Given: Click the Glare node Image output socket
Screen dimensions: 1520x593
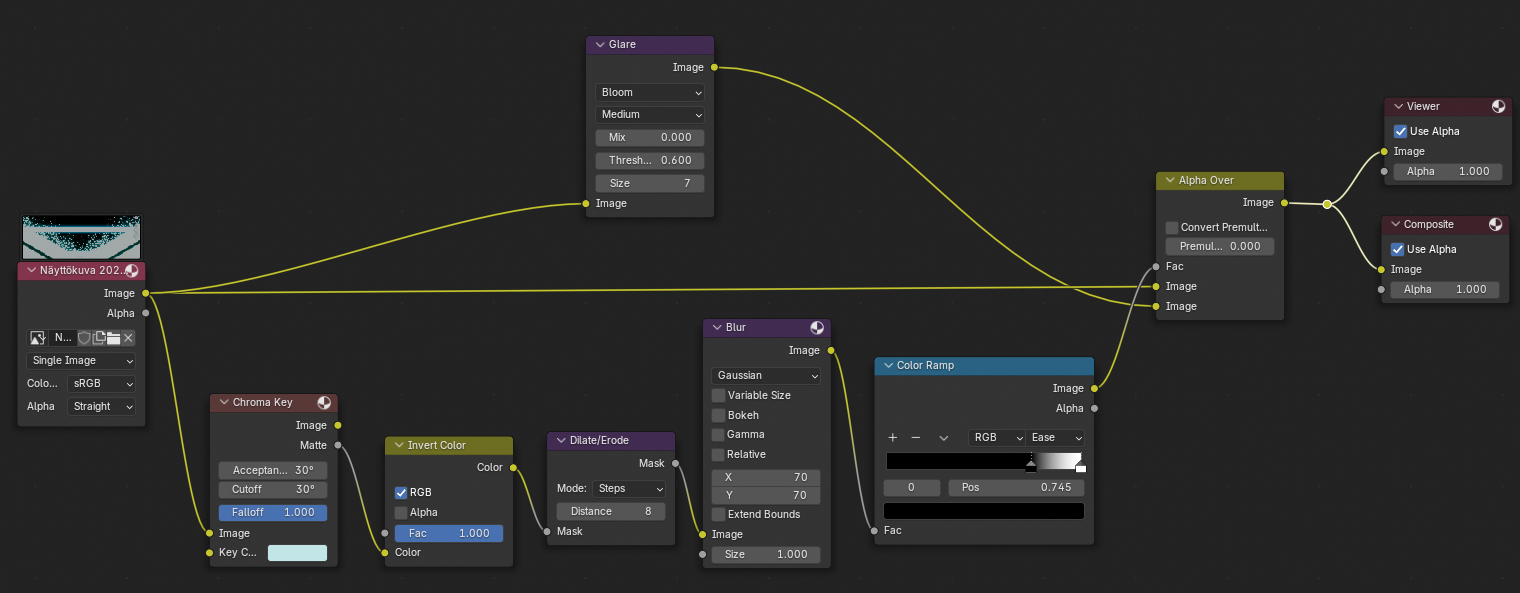Looking at the screenshot, I should click(x=714, y=67).
